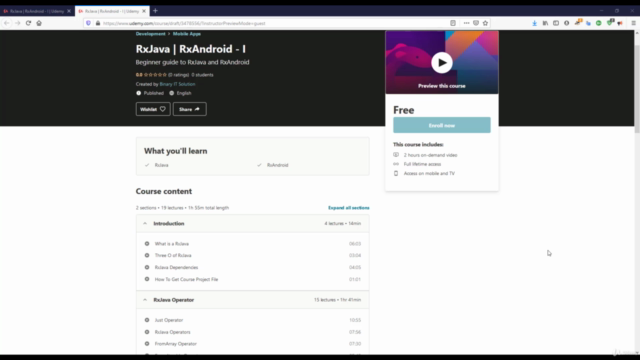Close the first browser tab
Viewport: 640px width, 360px height.
click(x=69, y=11)
